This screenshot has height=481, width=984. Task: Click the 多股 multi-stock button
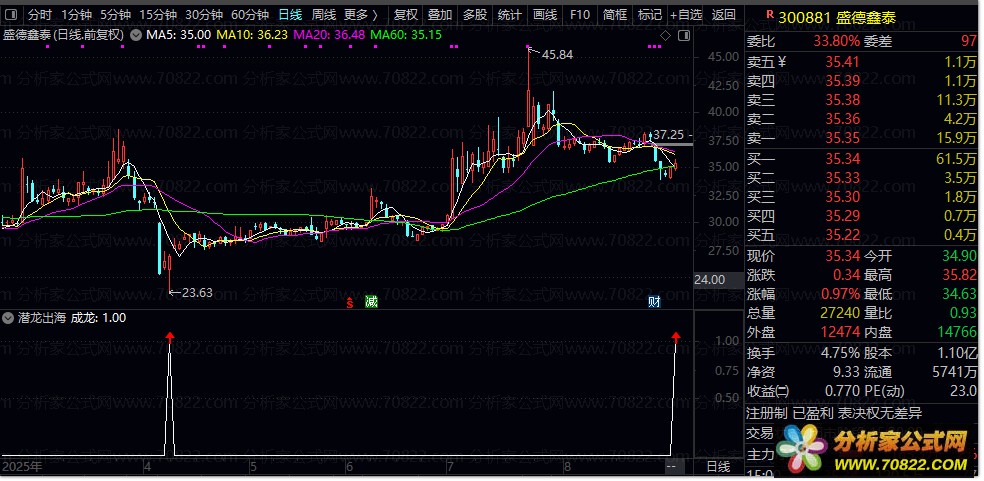474,14
